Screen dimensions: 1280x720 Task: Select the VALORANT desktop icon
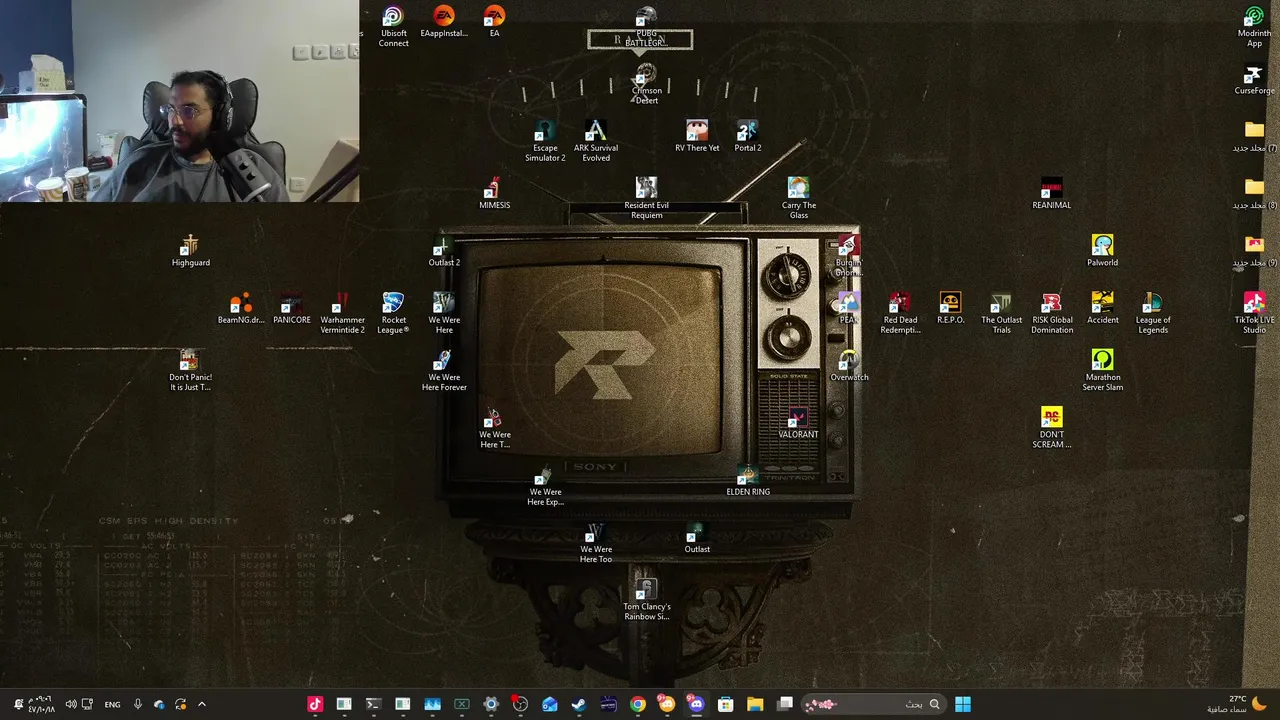pyautogui.click(x=798, y=422)
